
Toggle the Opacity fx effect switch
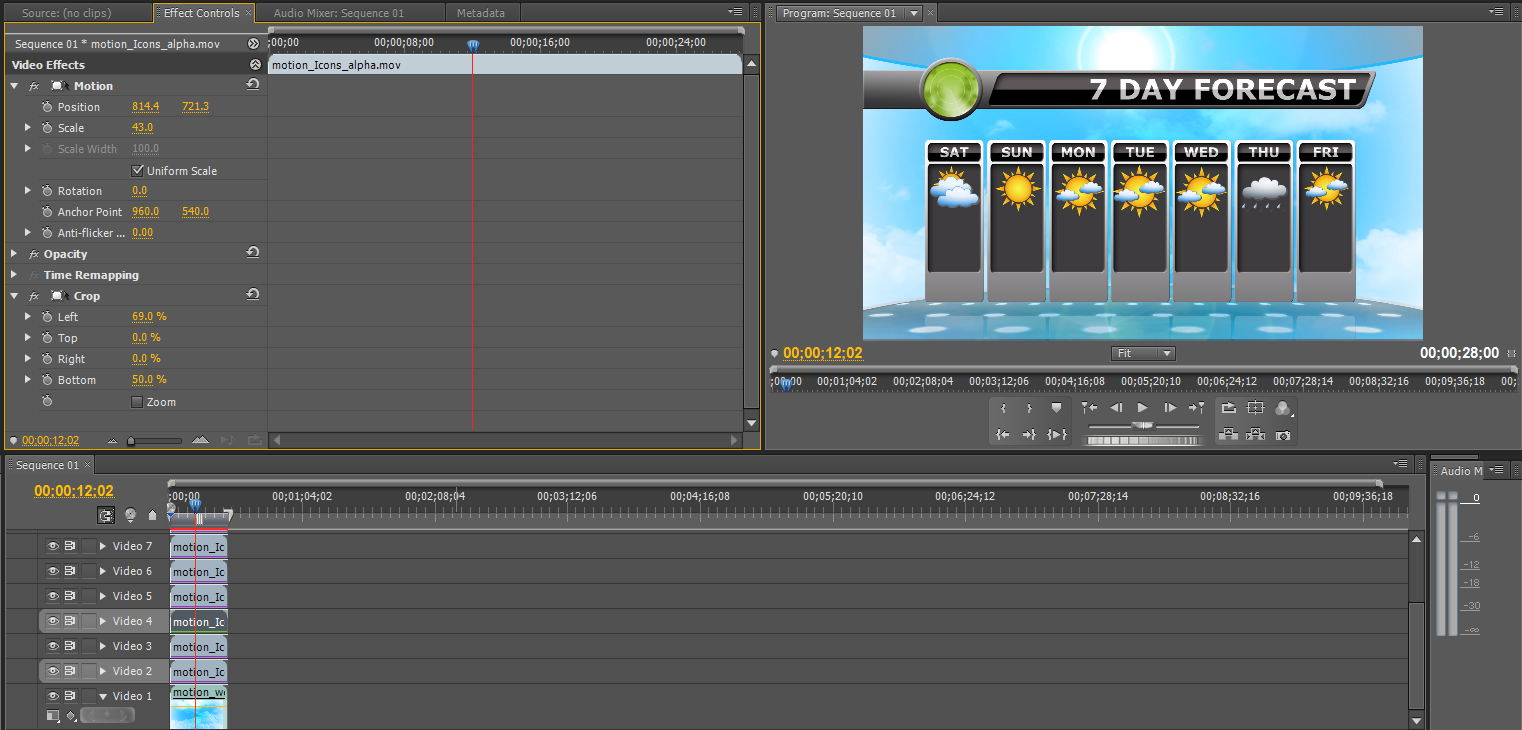[x=34, y=254]
